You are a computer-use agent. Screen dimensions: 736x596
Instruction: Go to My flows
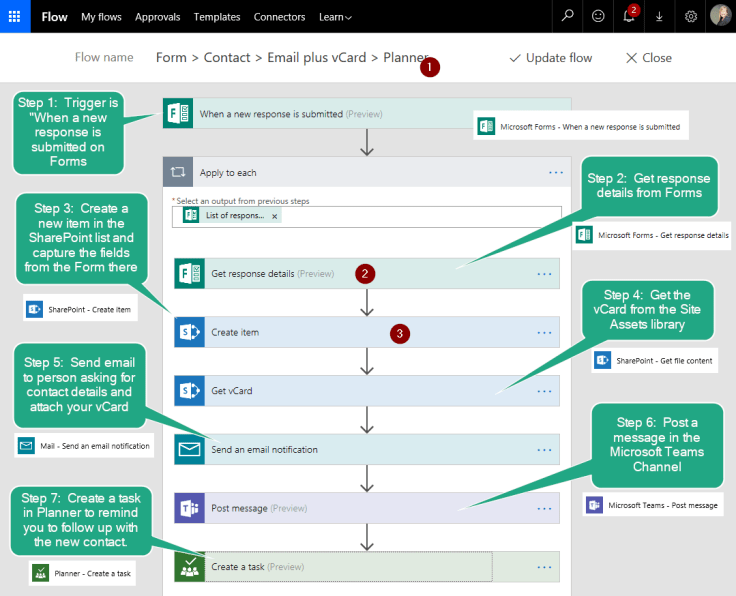pos(101,17)
